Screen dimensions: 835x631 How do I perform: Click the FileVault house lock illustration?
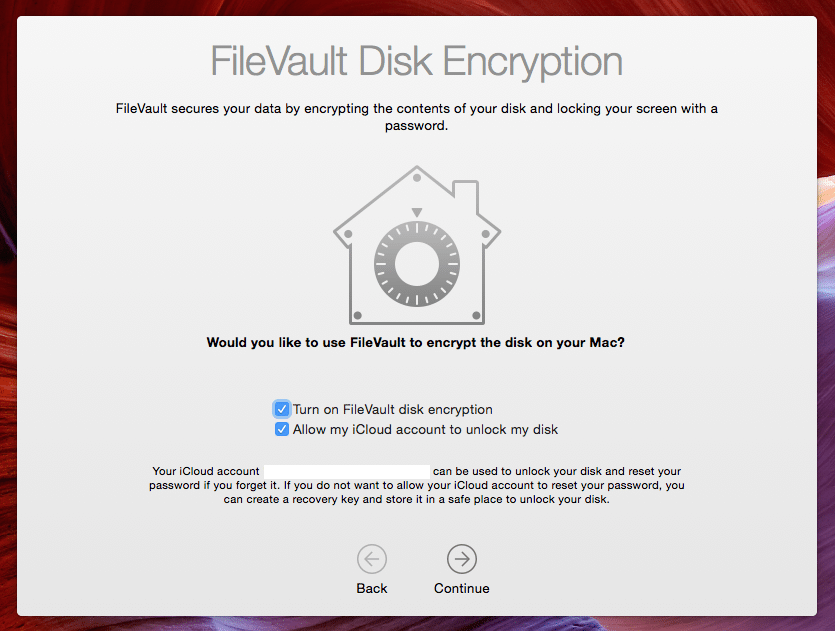click(x=417, y=243)
